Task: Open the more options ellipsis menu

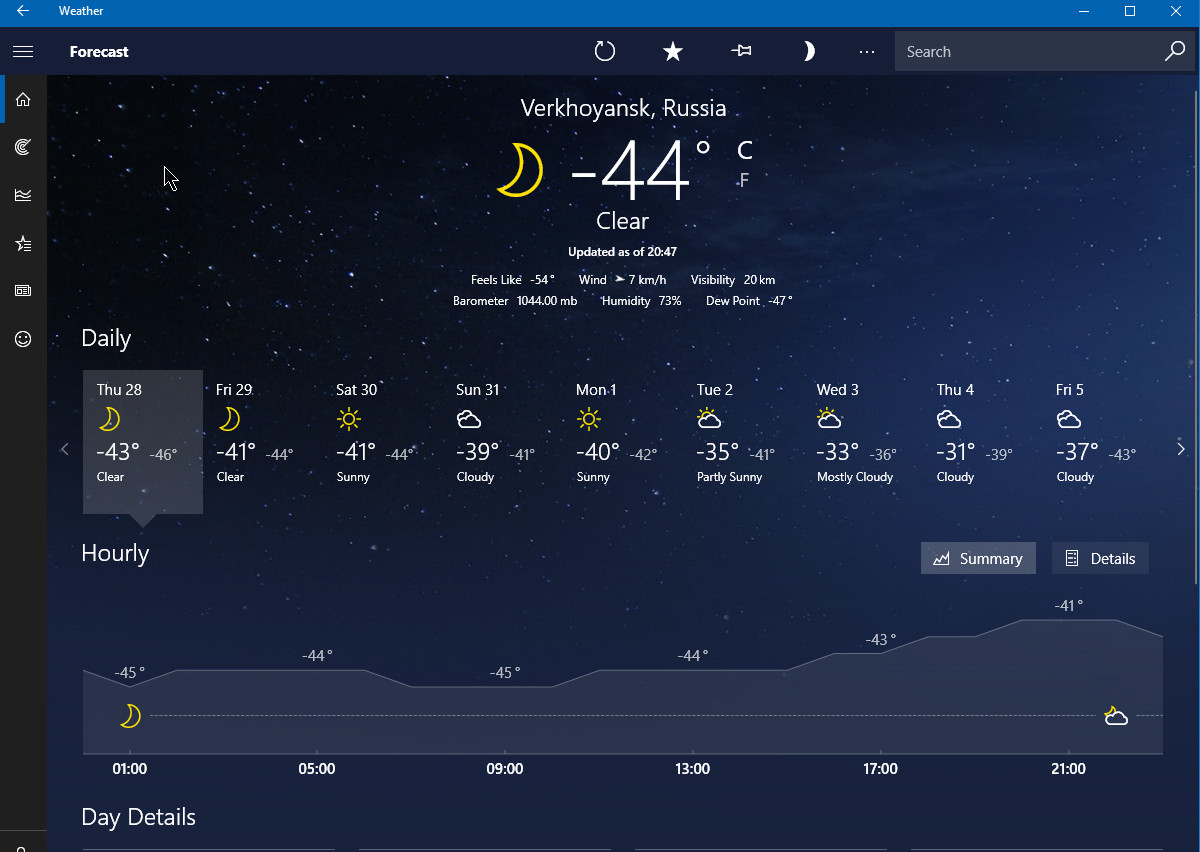Action: (x=867, y=52)
